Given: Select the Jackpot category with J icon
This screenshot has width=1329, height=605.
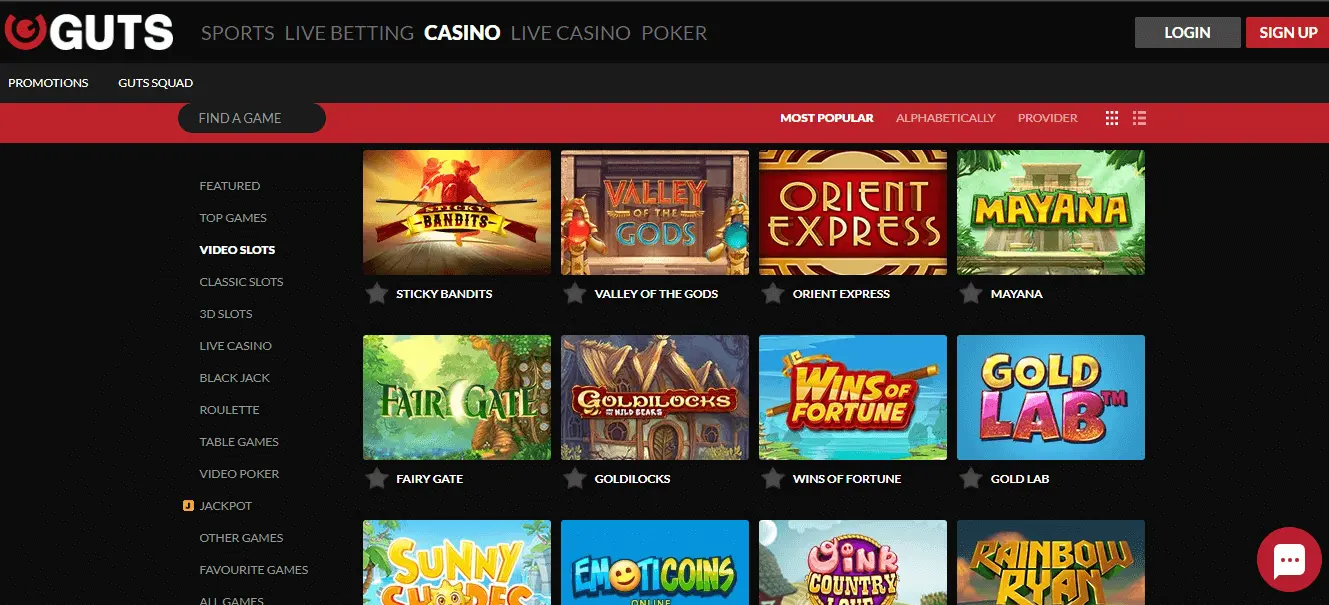Looking at the screenshot, I should coord(218,506).
